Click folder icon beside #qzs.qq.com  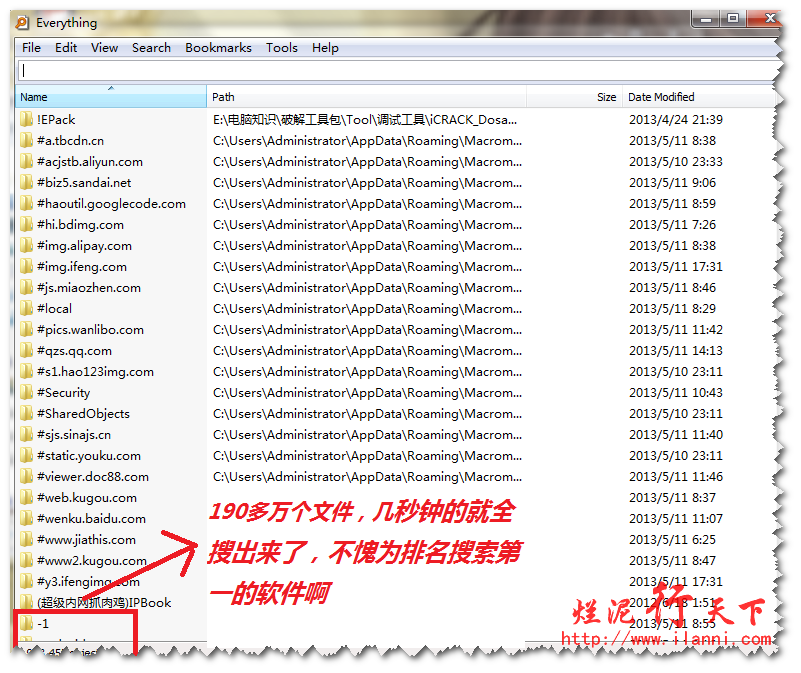click(27, 351)
